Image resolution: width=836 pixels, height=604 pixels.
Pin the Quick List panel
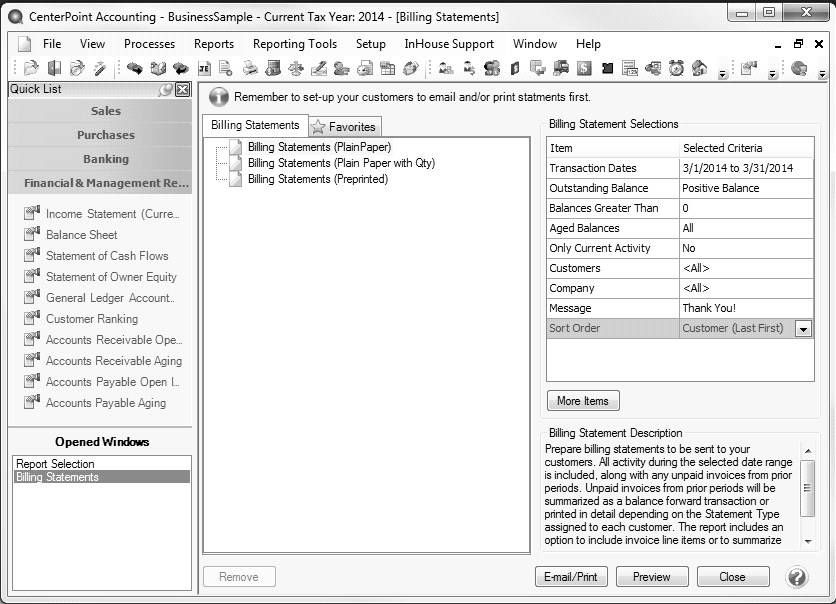tap(166, 90)
